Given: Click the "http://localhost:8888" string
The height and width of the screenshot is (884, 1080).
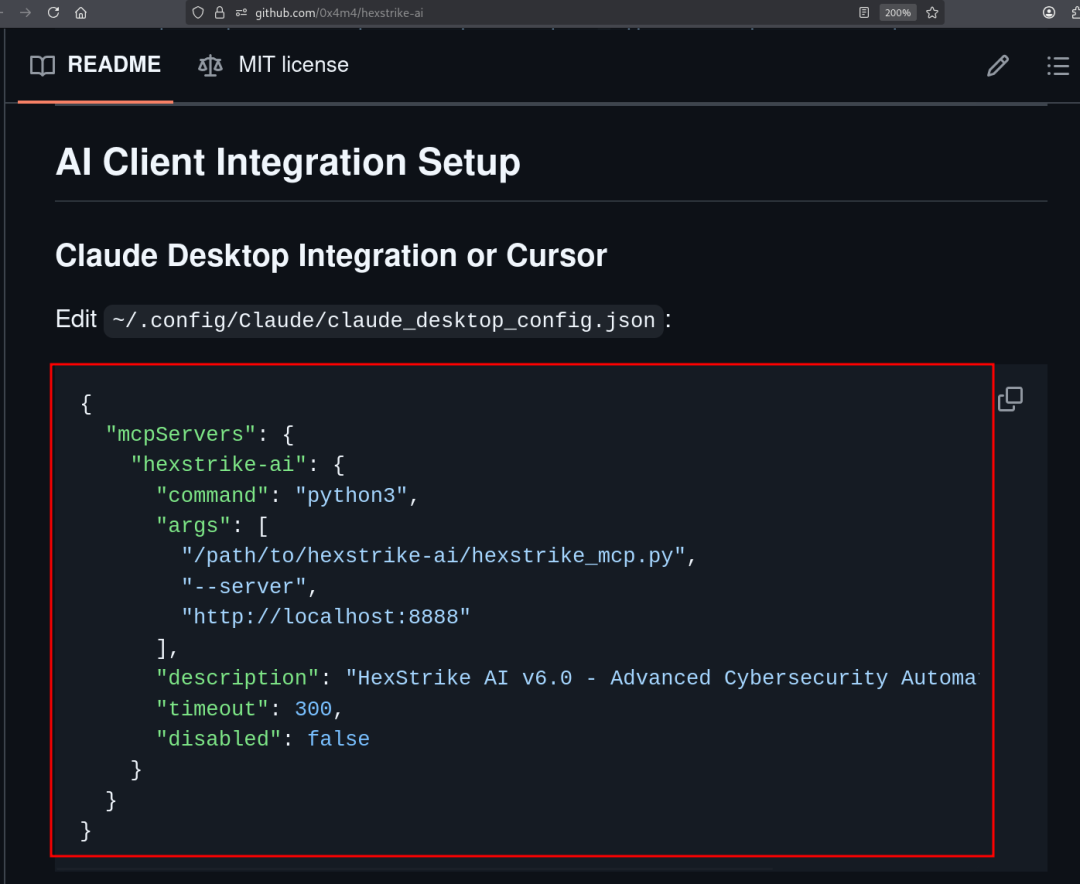Looking at the screenshot, I should point(326,617).
